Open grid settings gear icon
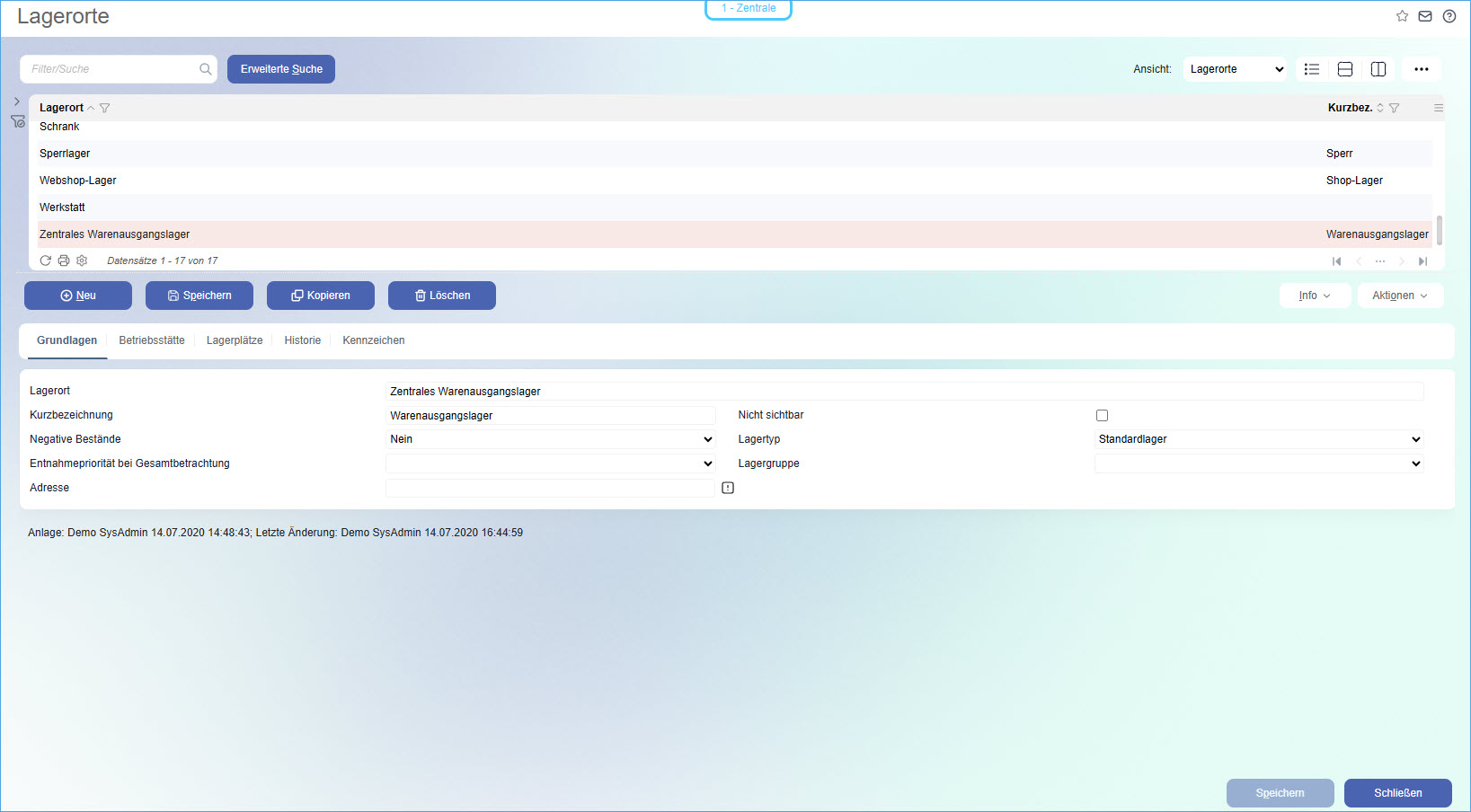The height and width of the screenshot is (812, 1471). point(82,260)
